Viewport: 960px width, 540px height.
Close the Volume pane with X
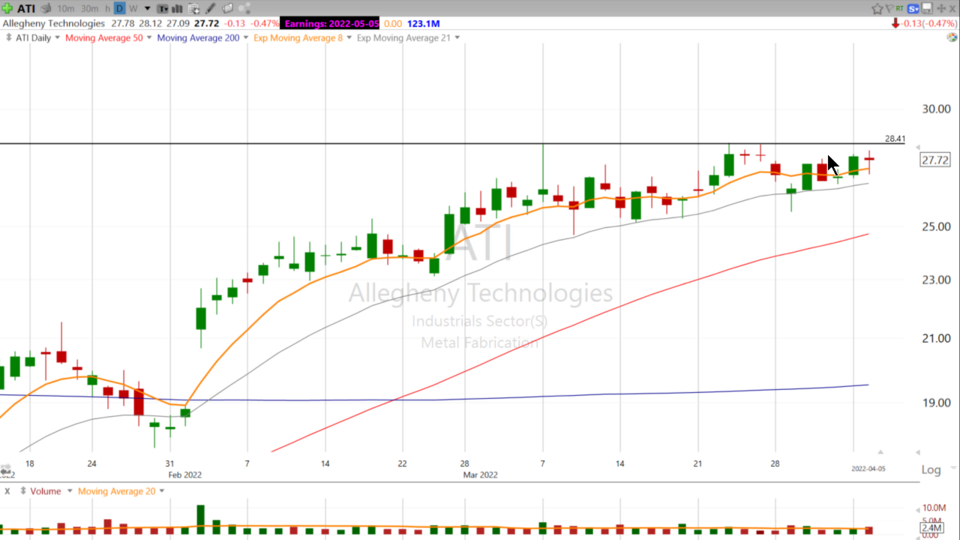[x=7, y=491]
